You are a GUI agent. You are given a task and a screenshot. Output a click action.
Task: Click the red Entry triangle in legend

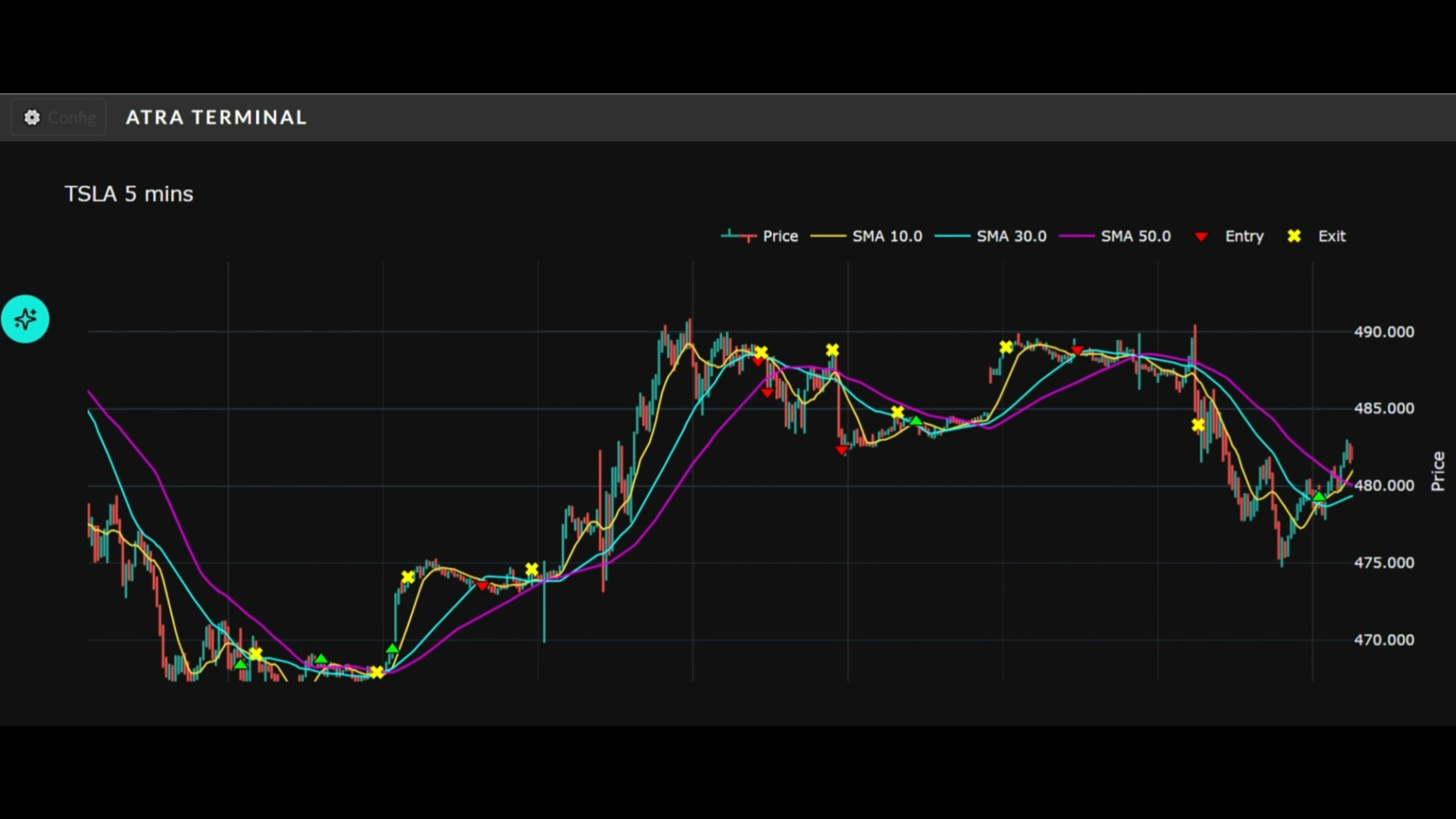tap(1201, 237)
